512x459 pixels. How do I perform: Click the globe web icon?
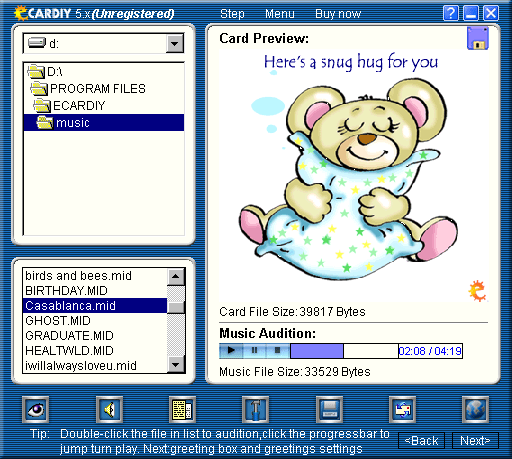(x=475, y=409)
